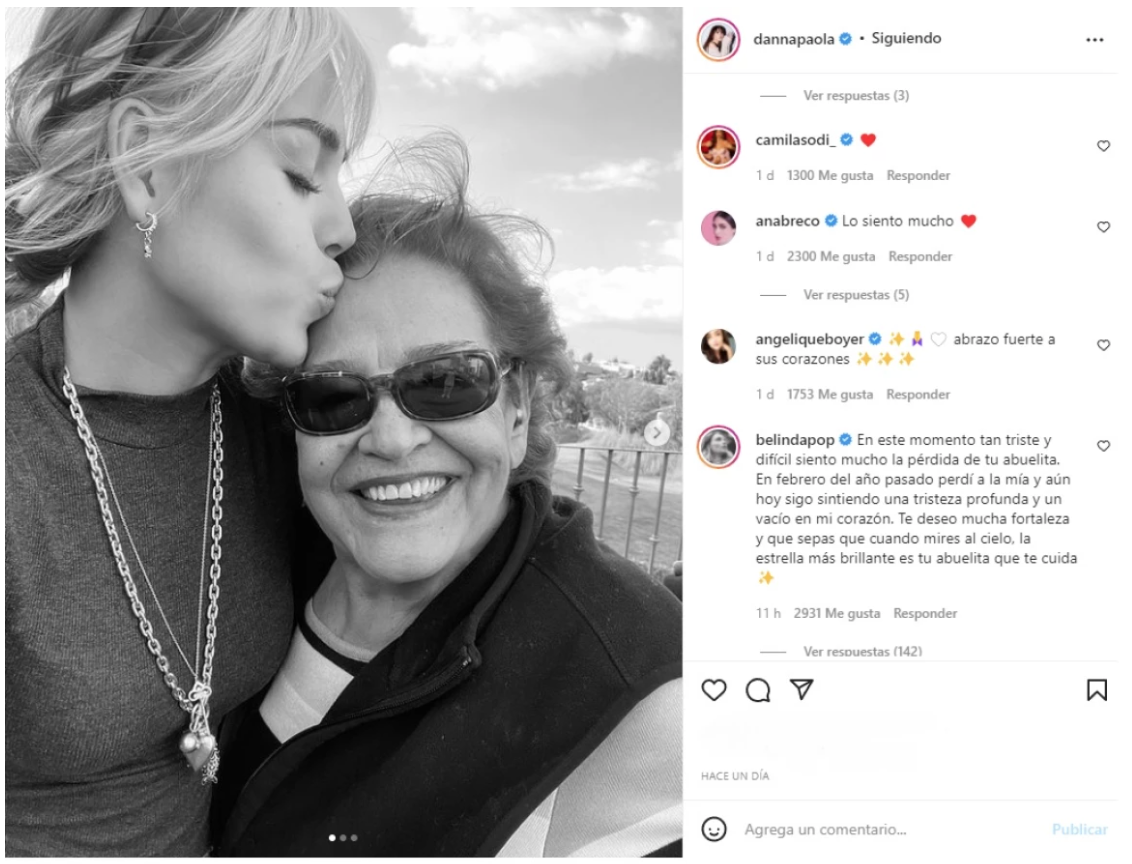The width and height of the screenshot is (1132, 864).
Task: Expand 'Ver respuestas (142)' replies
Action: tap(862, 651)
